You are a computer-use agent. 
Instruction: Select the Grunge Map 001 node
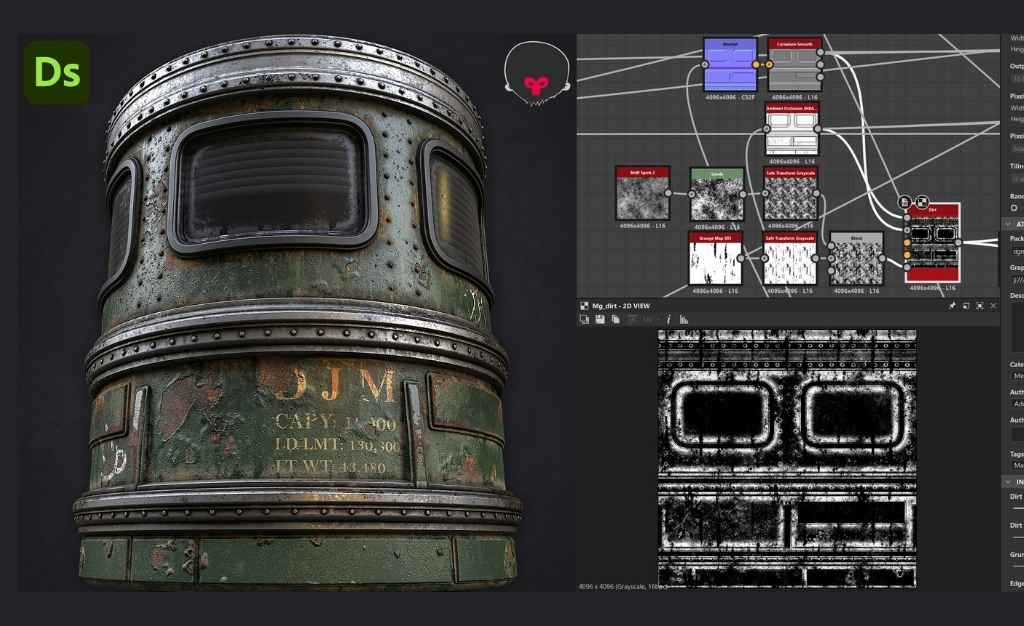715,259
